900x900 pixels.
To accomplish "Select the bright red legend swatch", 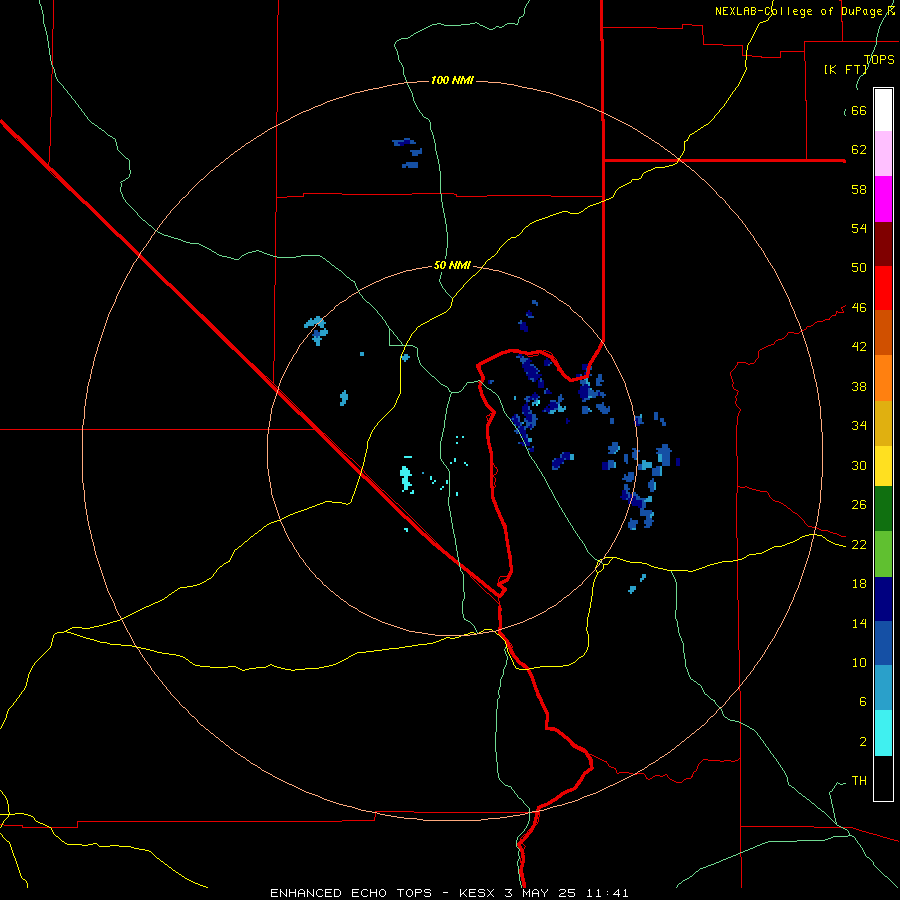I will click(x=883, y=288).
